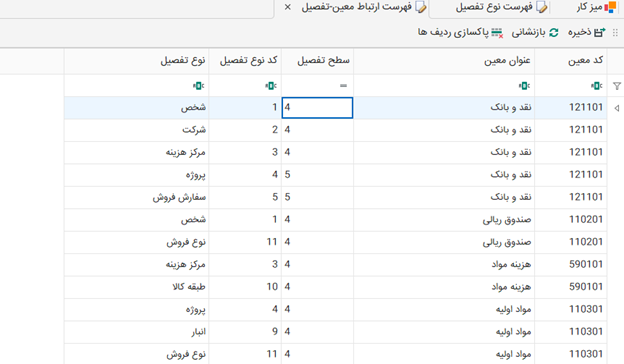
Task: Select the شرکت cell
Action: point(136,130)
